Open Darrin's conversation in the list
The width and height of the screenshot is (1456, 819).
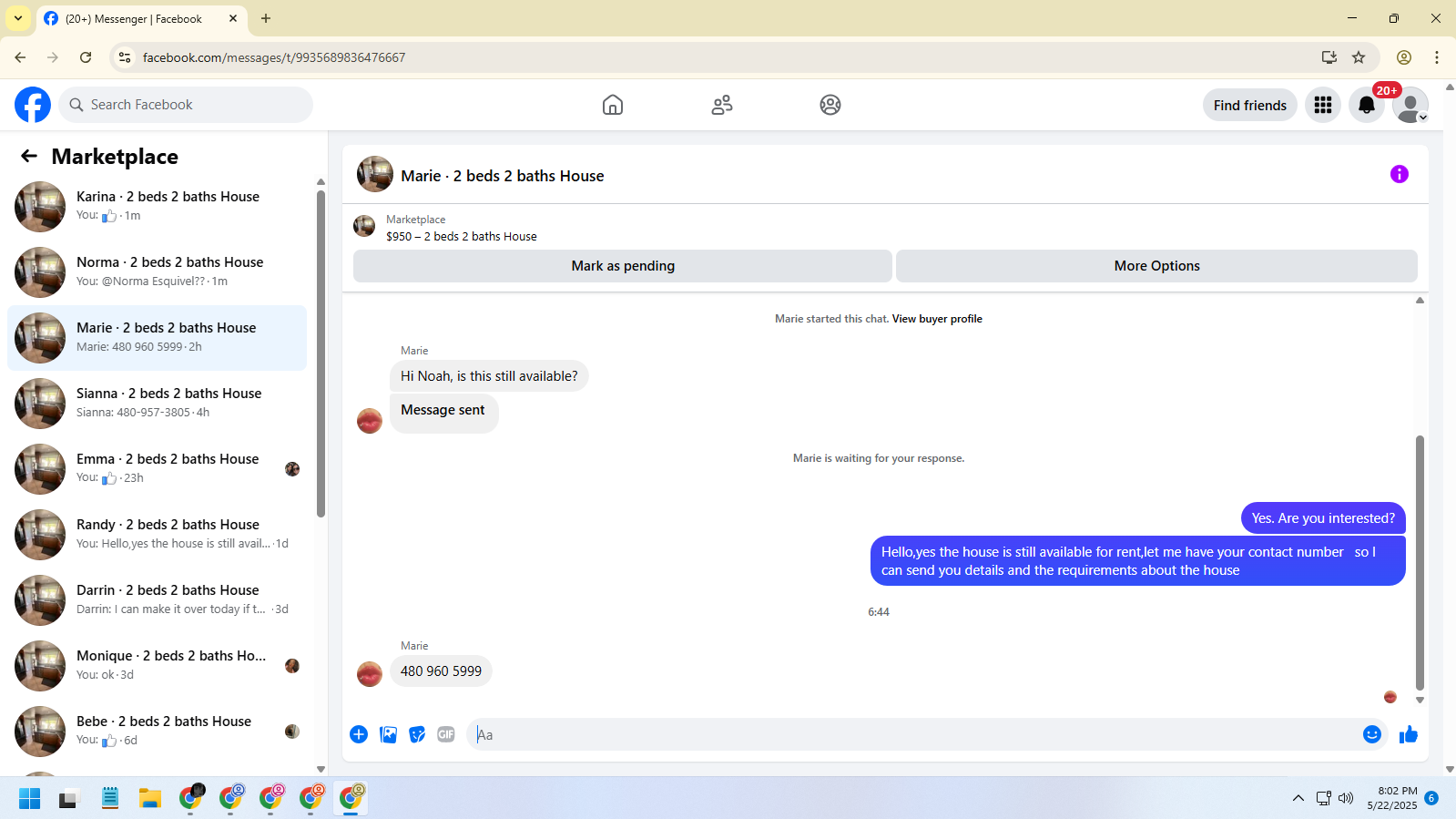tap(157, 600)
